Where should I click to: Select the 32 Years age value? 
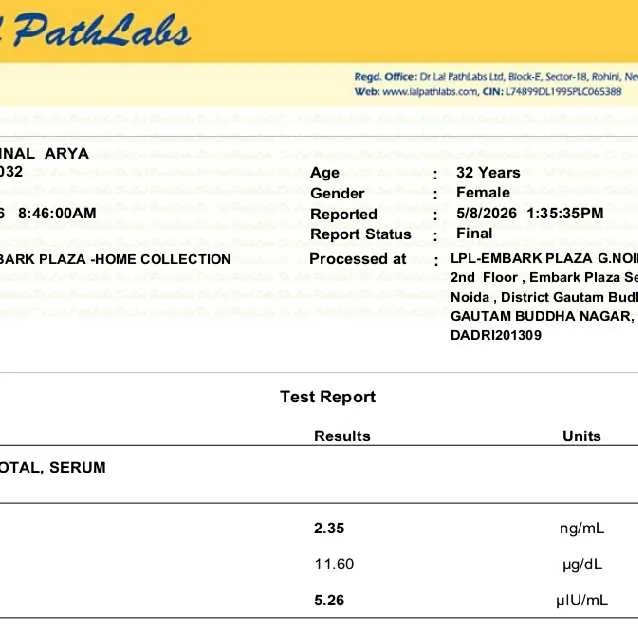point(488,173)
